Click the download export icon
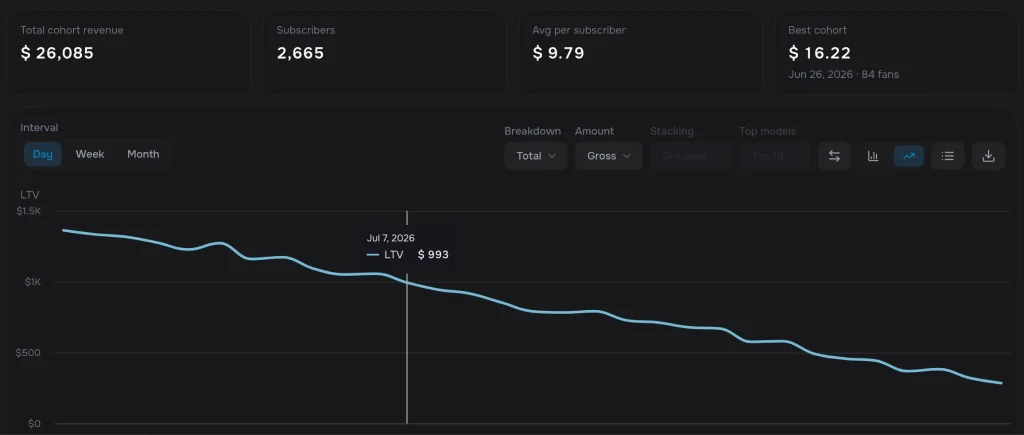This screenshot has width=1024, height=435. [x=988, y=156]
